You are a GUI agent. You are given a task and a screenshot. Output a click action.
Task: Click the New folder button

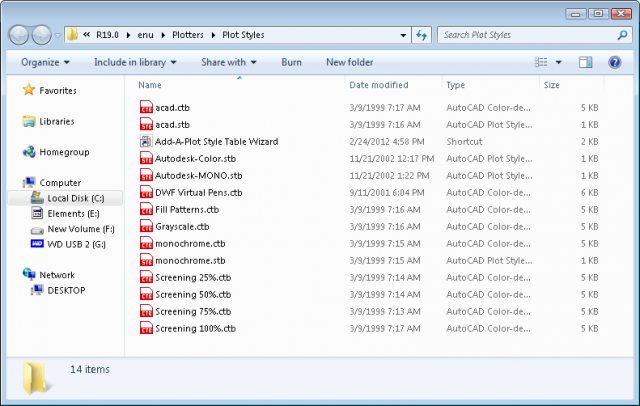pyautogui.click(x=349, y=62)
